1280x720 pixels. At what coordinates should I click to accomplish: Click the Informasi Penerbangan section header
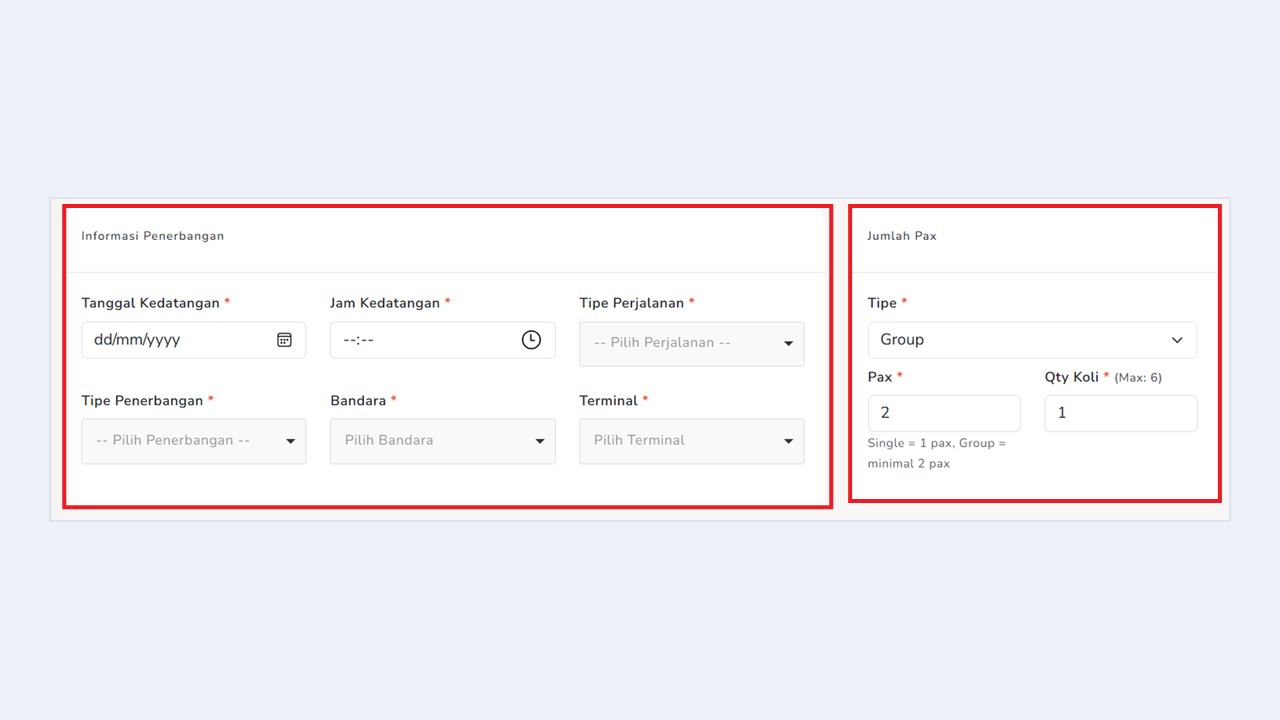coord(153,236)
